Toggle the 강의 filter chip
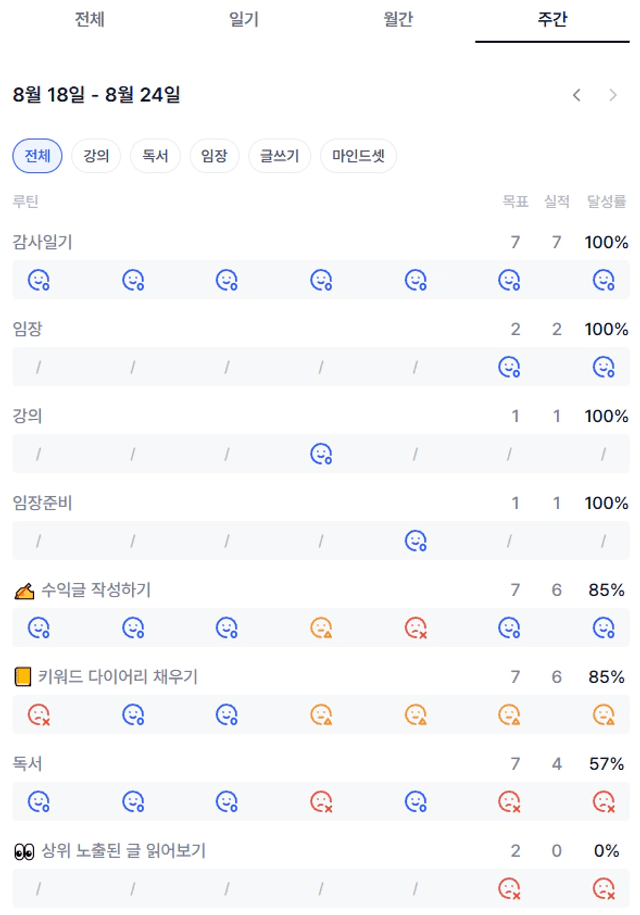Image resolution: width=640 pixels, height=915 pixels. tap(96, 156)
